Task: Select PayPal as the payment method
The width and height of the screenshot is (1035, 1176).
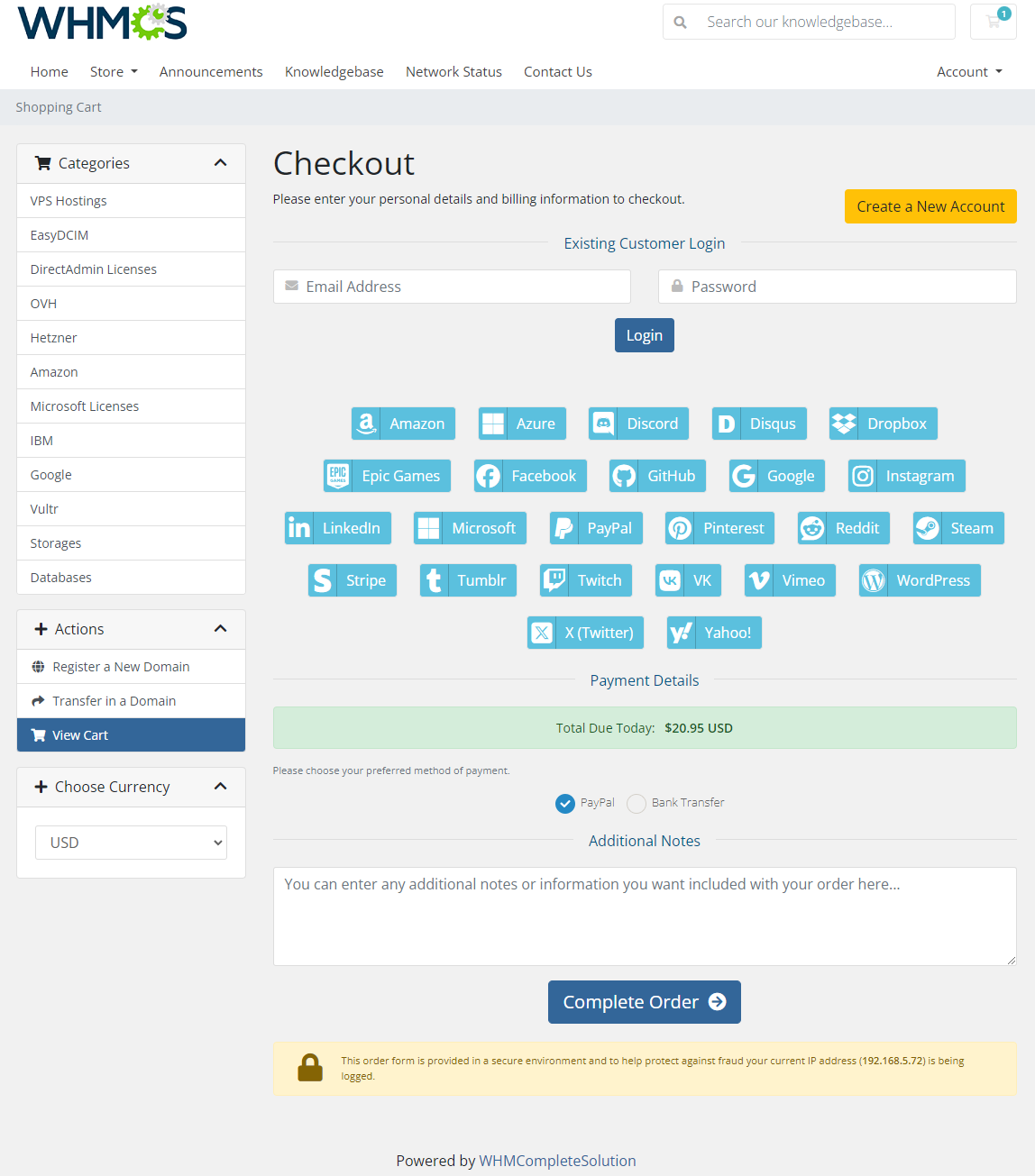Action: point(565,803)
